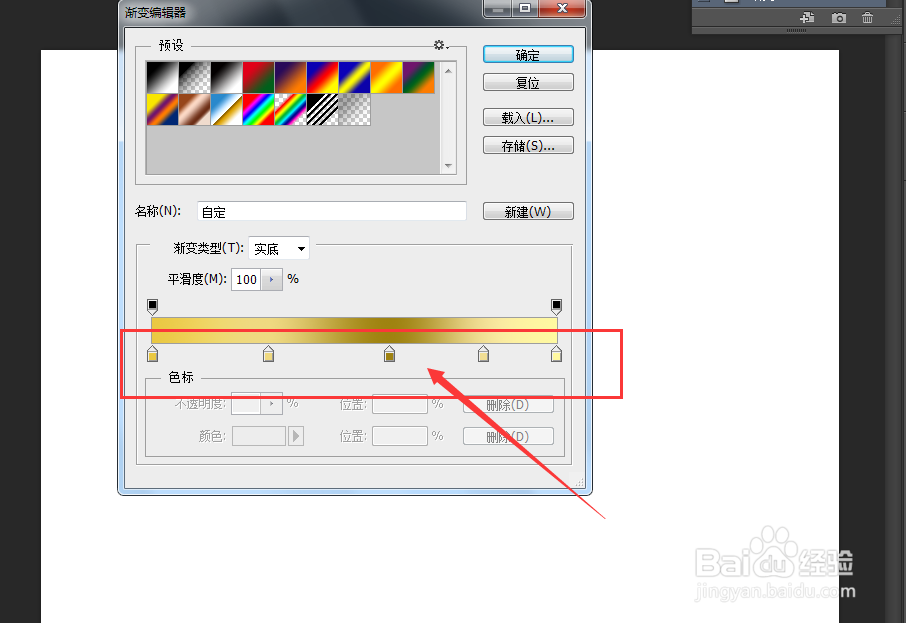The image size is (906, 623).
Task: Select the blue-red-yellow gradient preset
Action: tap(322, 77)
